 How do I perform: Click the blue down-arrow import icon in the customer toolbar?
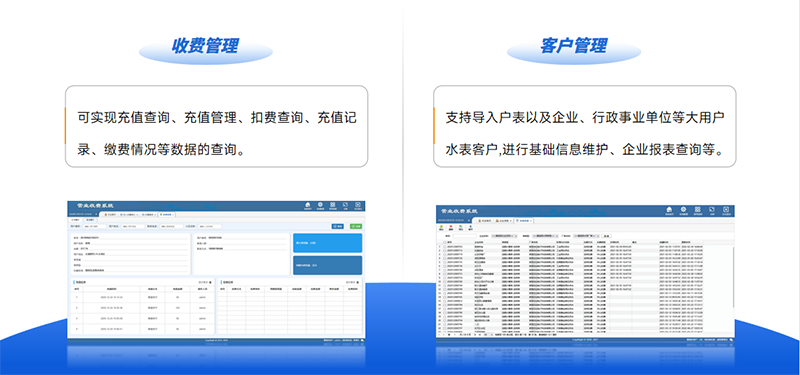tap(470, 227)
